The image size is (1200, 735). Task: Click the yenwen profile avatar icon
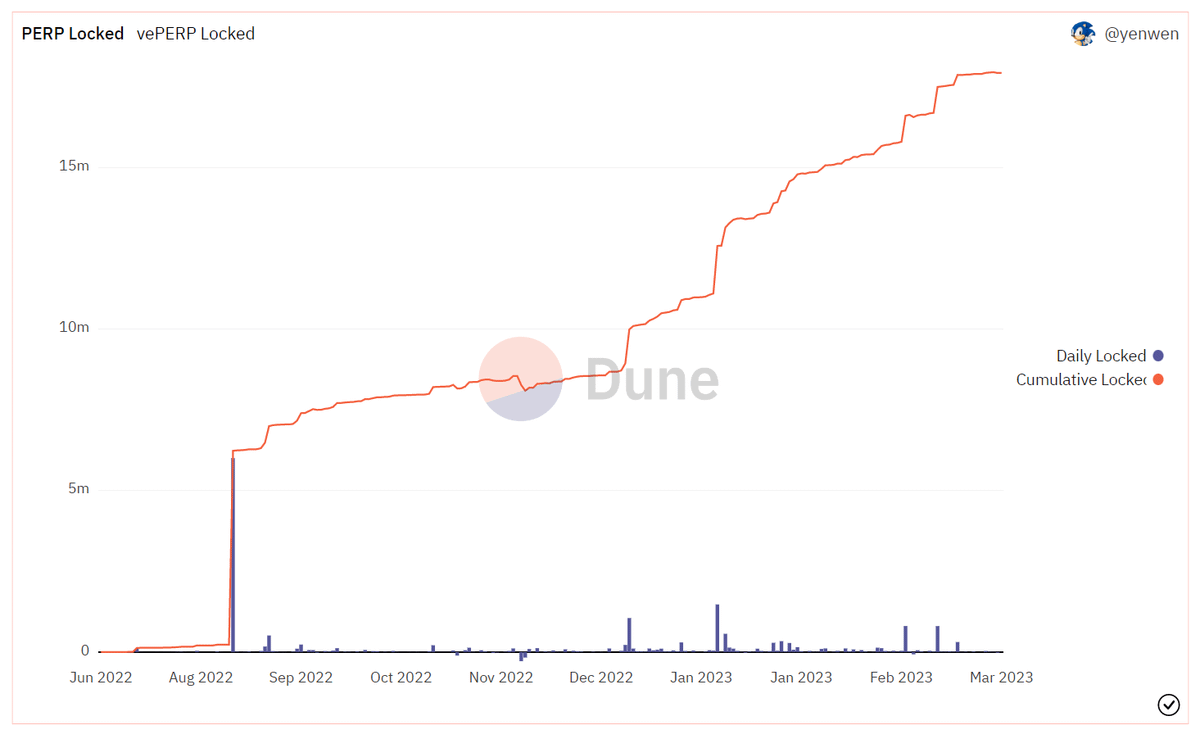pos(1082,34)
